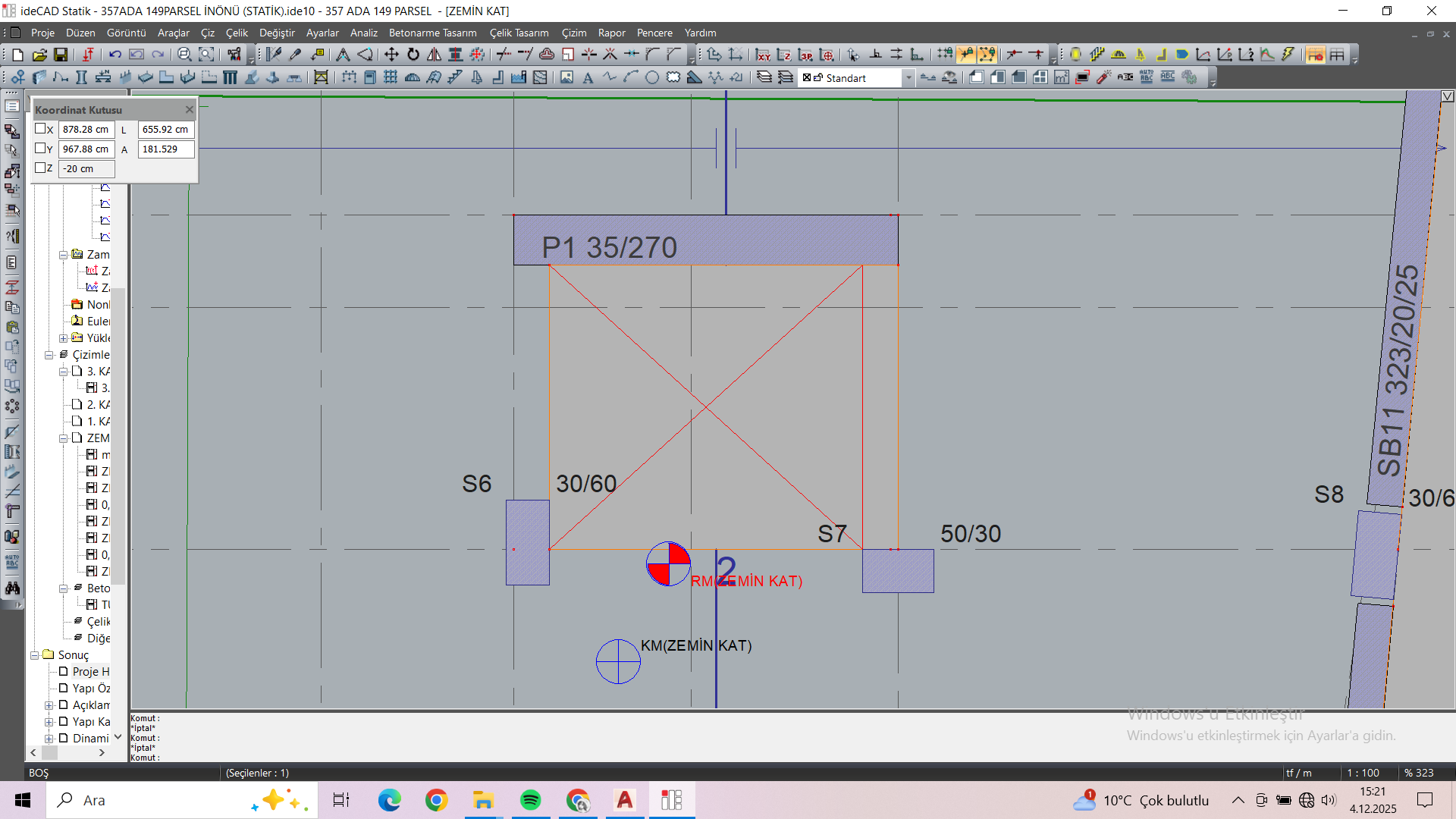Click the Rotate tool icon
Viewport: 1456px width, 819px height.
tap(413, 55)
